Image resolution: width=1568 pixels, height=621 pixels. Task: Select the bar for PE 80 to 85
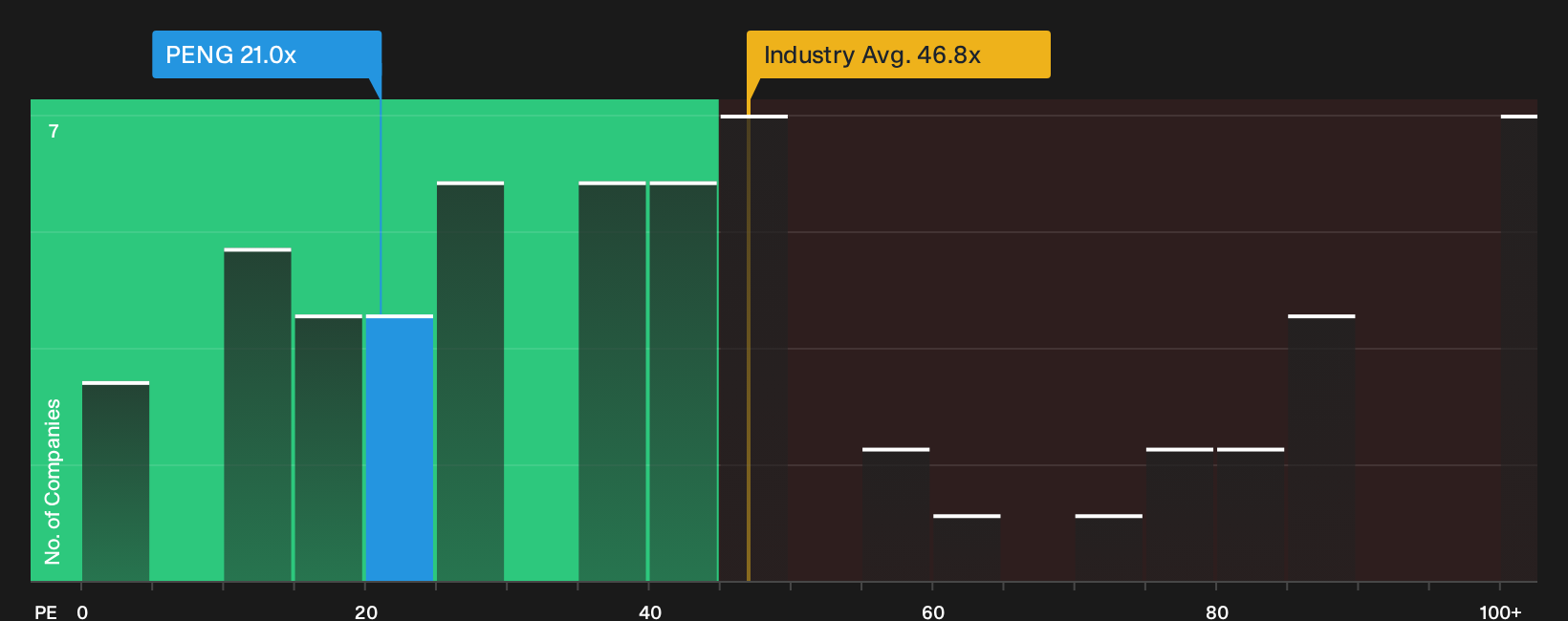[1251, 515]
